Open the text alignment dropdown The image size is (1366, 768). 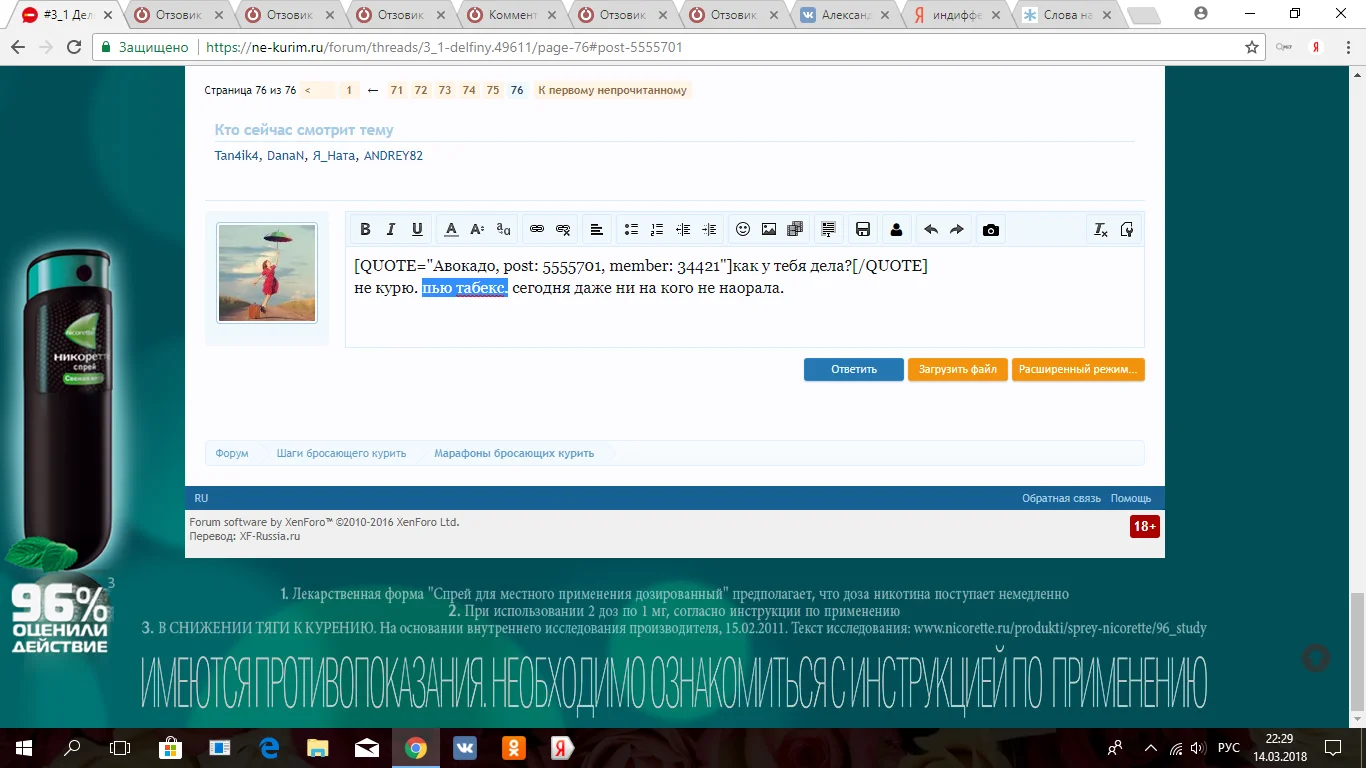[x=597, y=229]
